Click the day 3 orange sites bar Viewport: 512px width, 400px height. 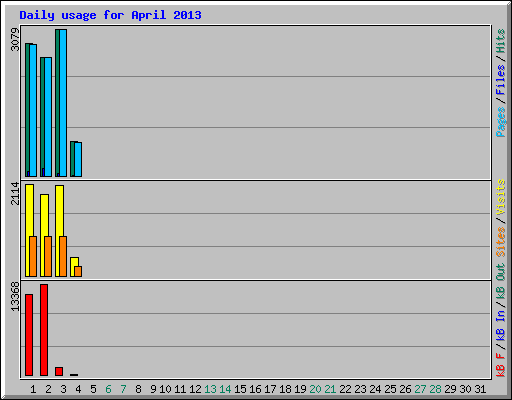click(63, 256)
